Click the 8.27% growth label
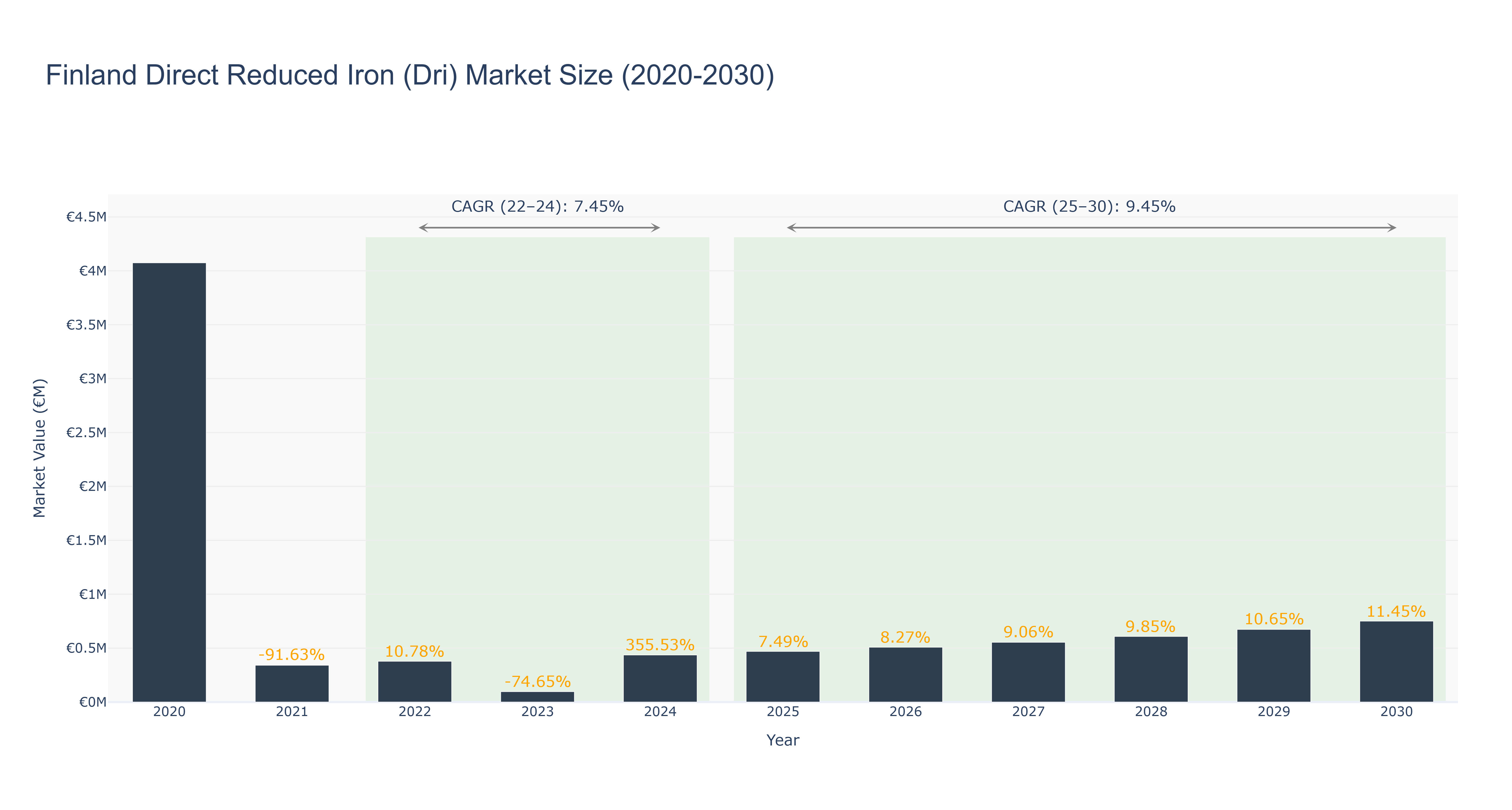Image resolution: width=1512 pixels, height=810 pixels. (x=905, y=637)
